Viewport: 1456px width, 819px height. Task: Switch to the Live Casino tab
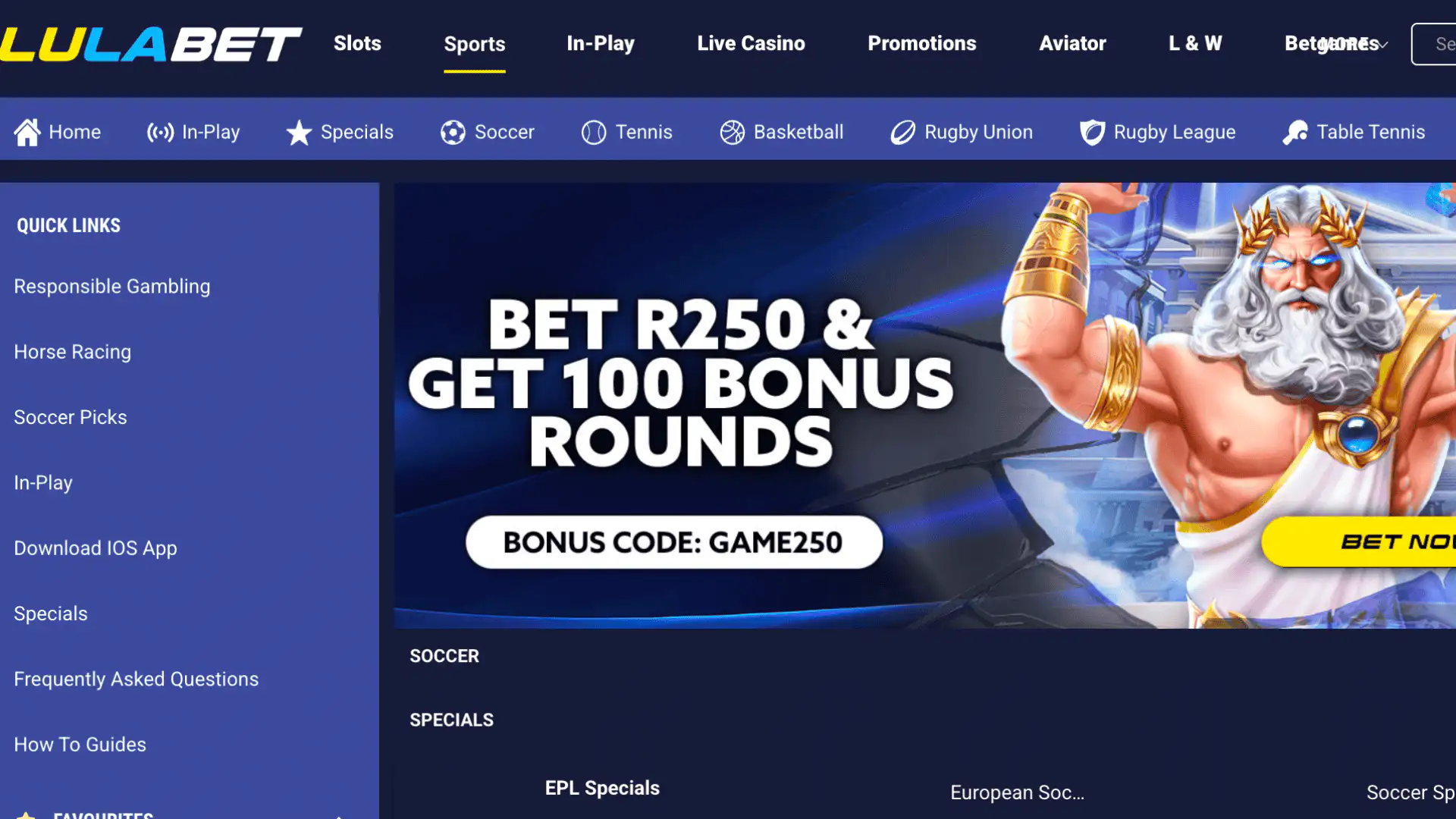coord(751,43)
